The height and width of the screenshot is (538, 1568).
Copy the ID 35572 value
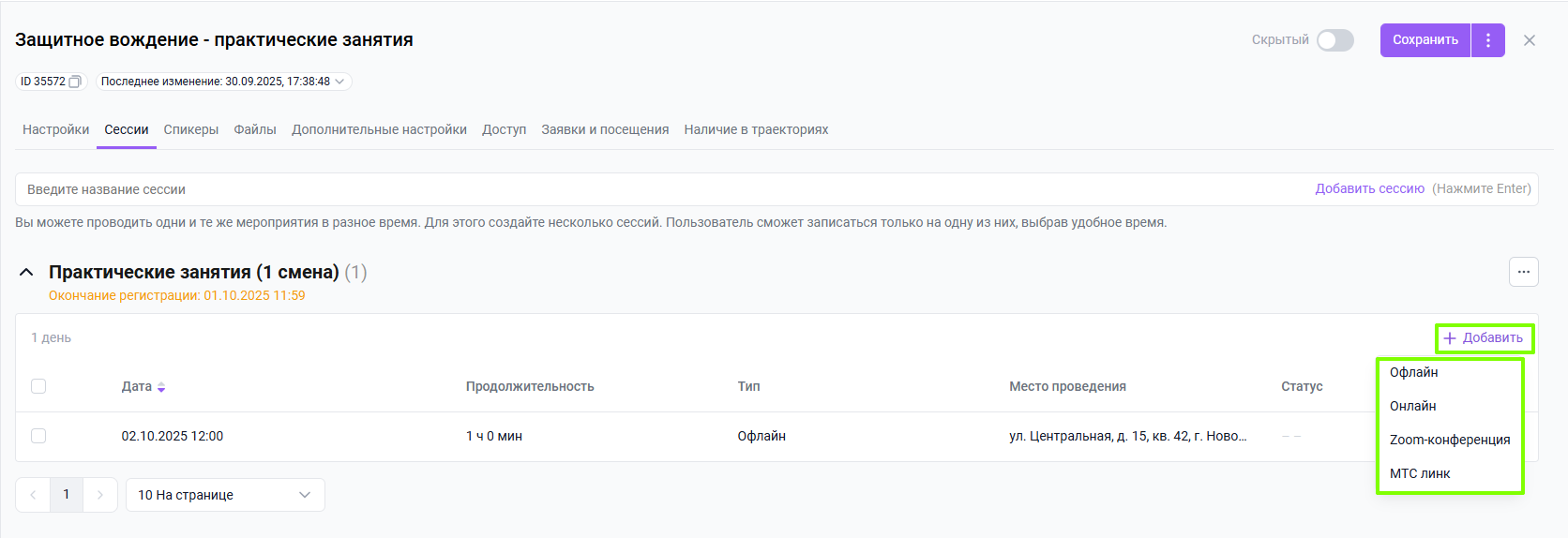click(75, 82)
